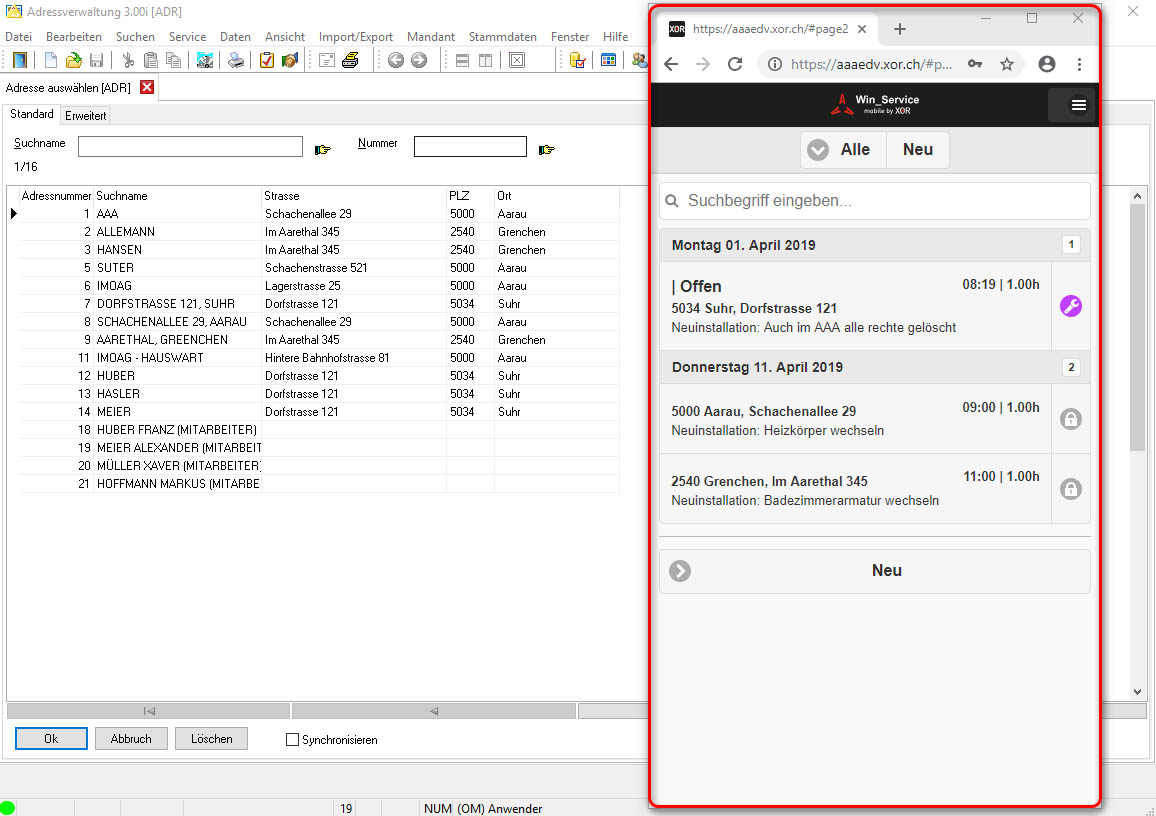1156x816 pixels.
Task: Navigate forward with gray right arrow icon
Action: tap(419, 60)
